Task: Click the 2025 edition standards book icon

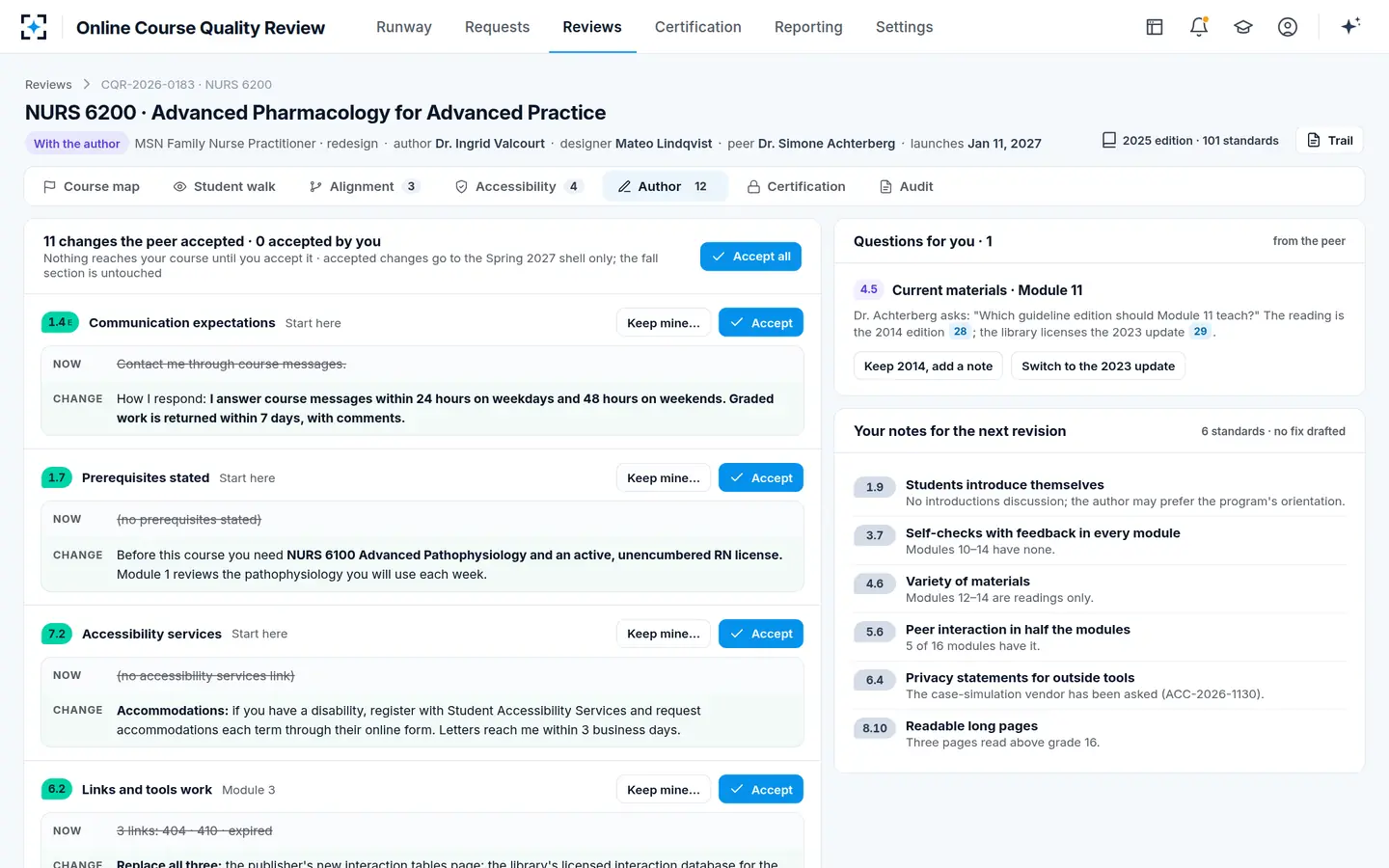Action: [1109, 140]
